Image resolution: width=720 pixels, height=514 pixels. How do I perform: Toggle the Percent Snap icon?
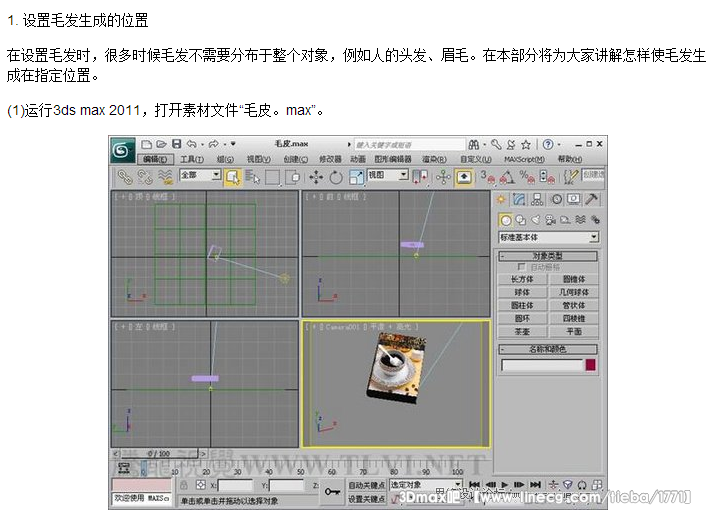tap(527, 177)
